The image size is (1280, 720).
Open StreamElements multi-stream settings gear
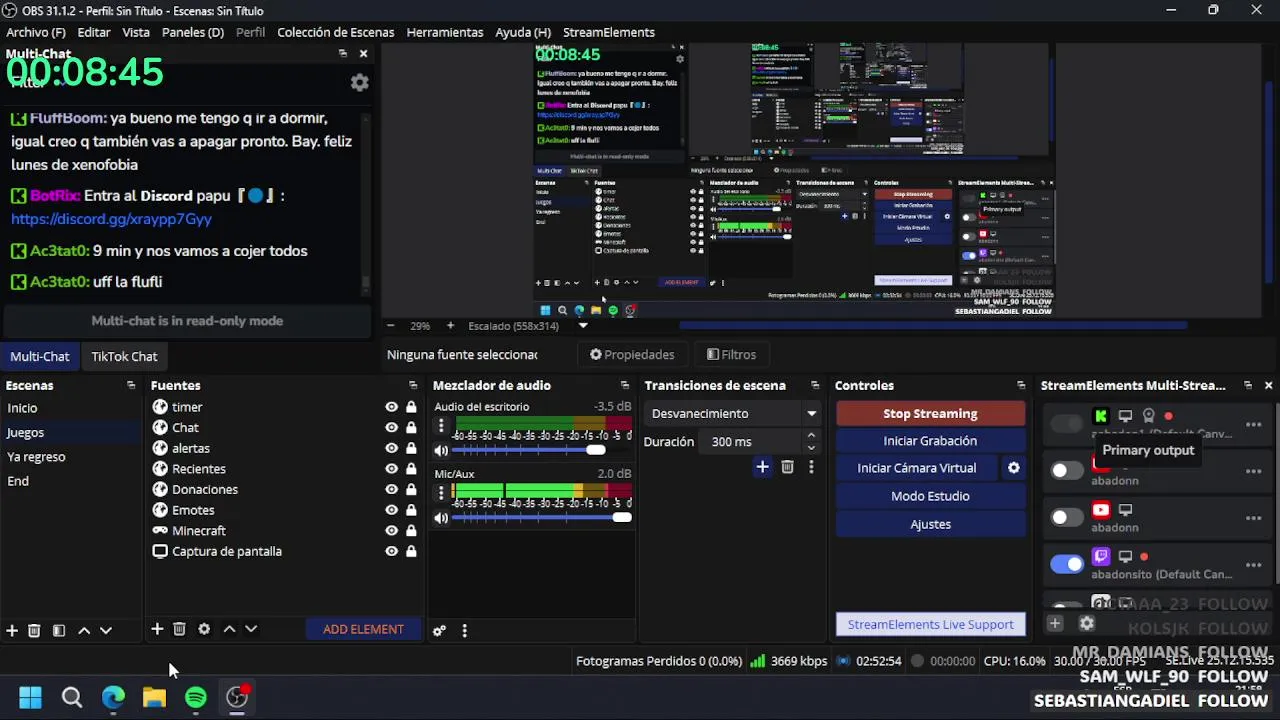pos(1087,623)
